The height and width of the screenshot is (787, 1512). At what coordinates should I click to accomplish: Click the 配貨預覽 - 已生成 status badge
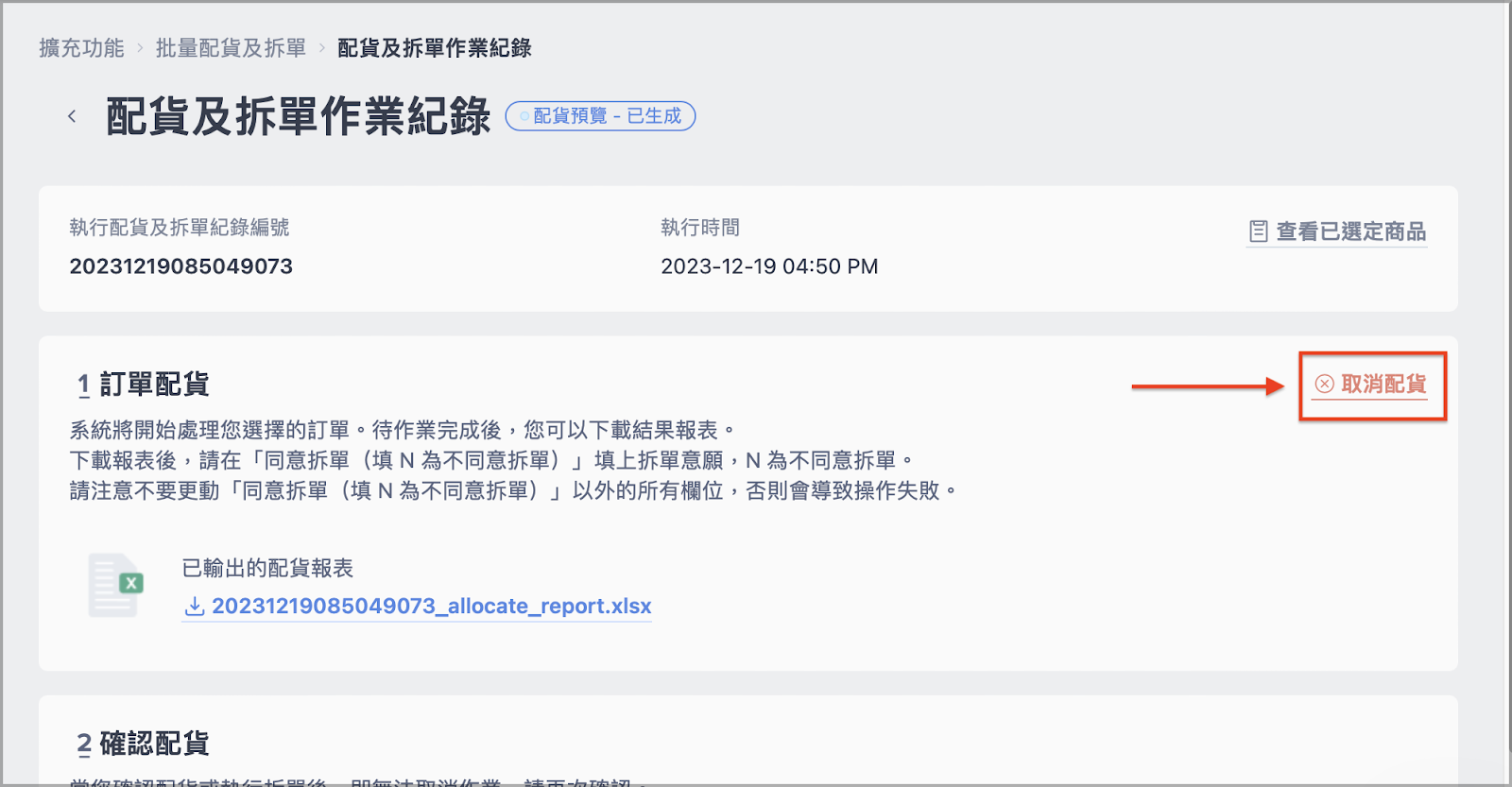tap(601, 116)
